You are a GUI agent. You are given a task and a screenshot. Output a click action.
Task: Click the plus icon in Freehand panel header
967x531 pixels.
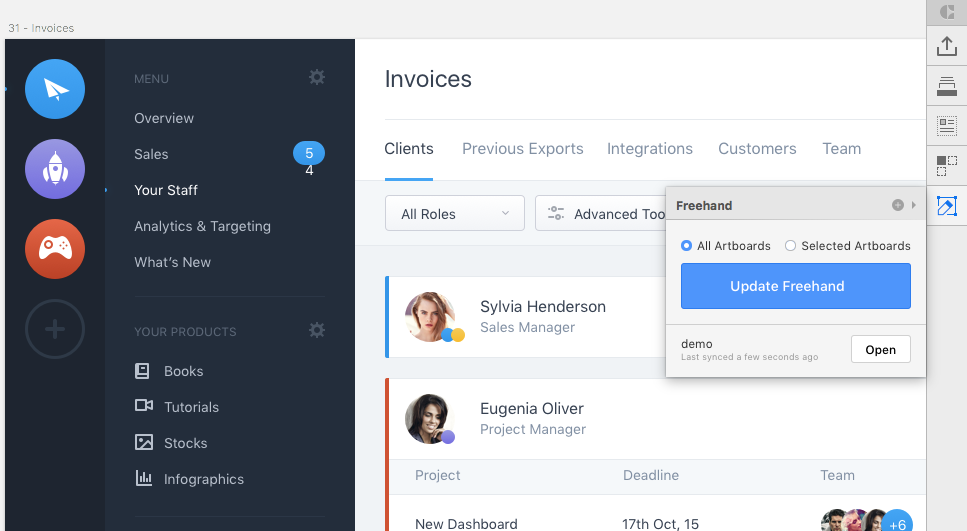pyautogui.click(x=898, y=205)
